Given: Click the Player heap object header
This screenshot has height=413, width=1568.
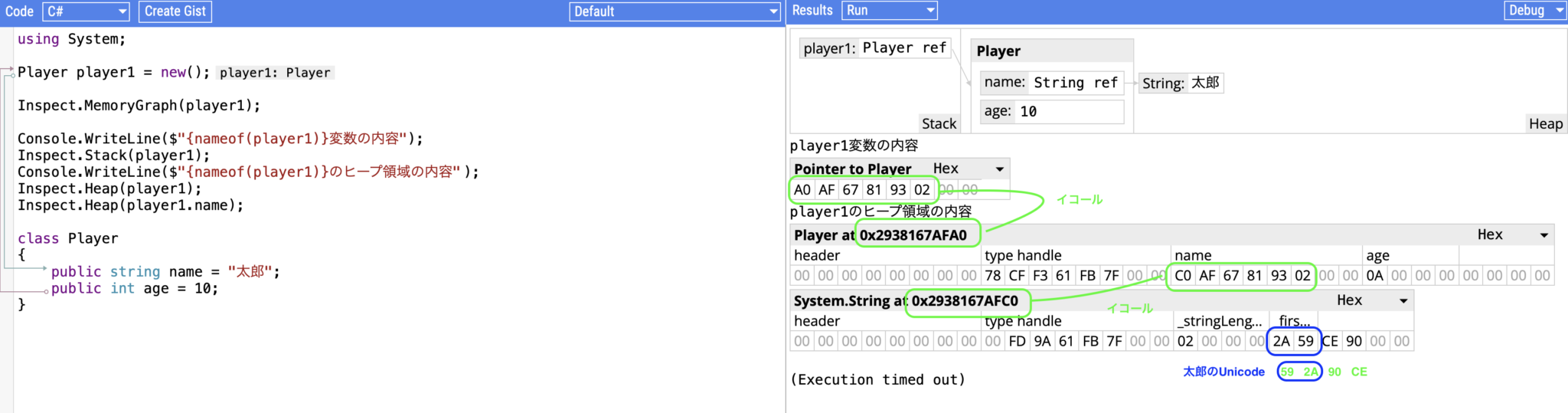Looking at the screenshot, I should click(1050, 51).
